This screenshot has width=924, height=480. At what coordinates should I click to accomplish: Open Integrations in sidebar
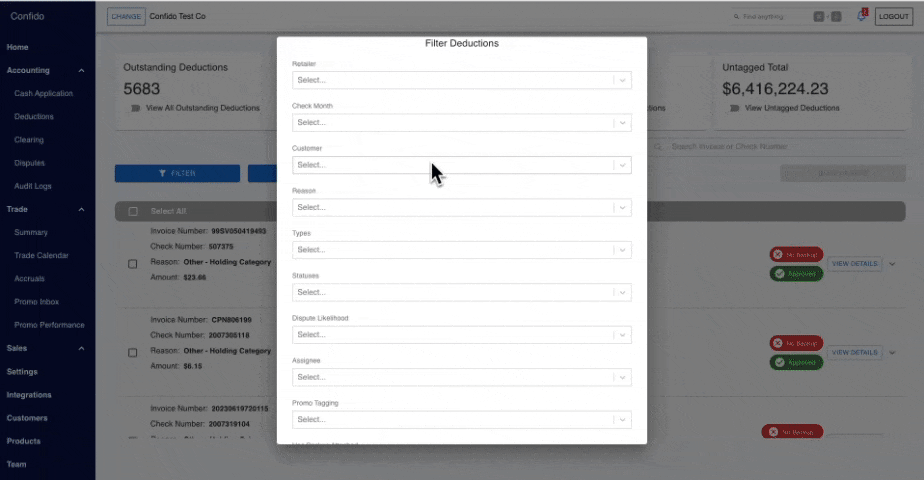[29, 395]
